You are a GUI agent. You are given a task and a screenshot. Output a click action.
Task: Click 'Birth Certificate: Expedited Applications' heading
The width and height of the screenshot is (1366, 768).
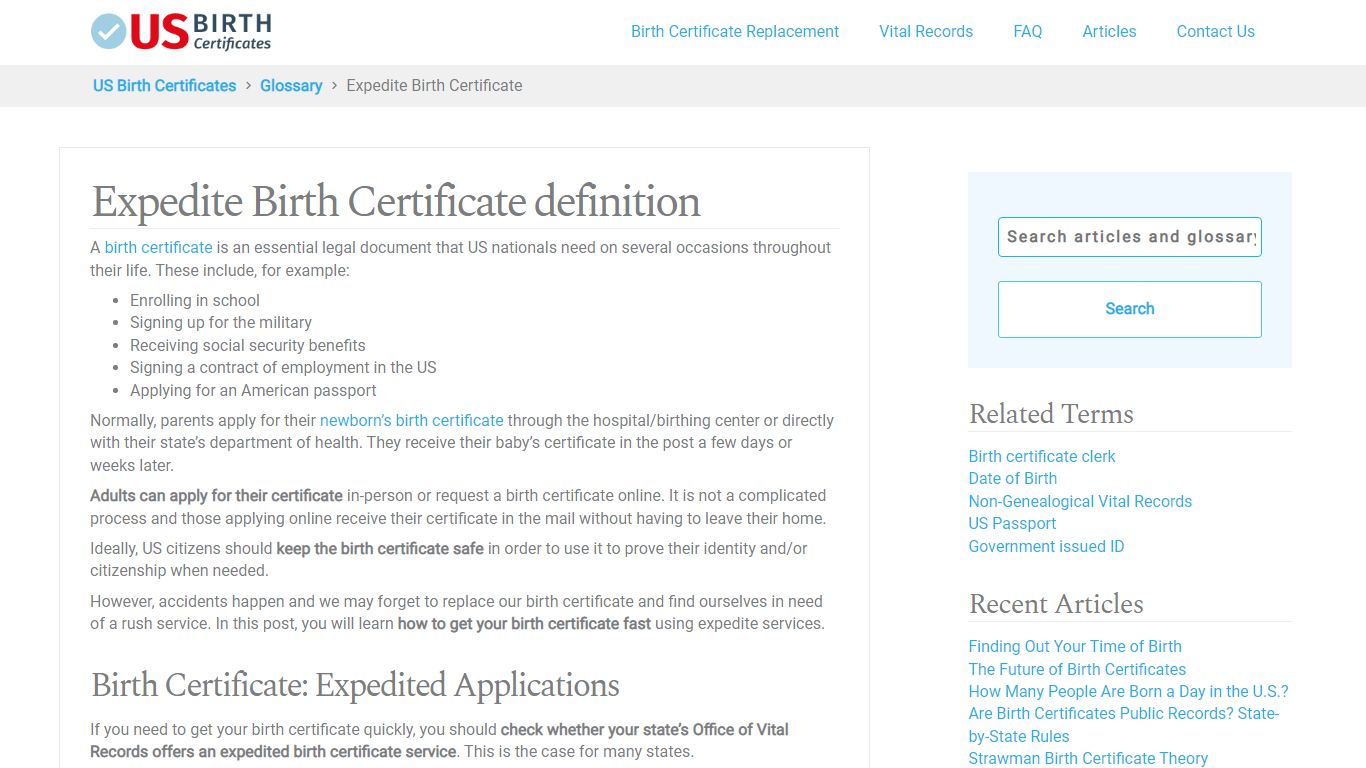click(355, 685)
